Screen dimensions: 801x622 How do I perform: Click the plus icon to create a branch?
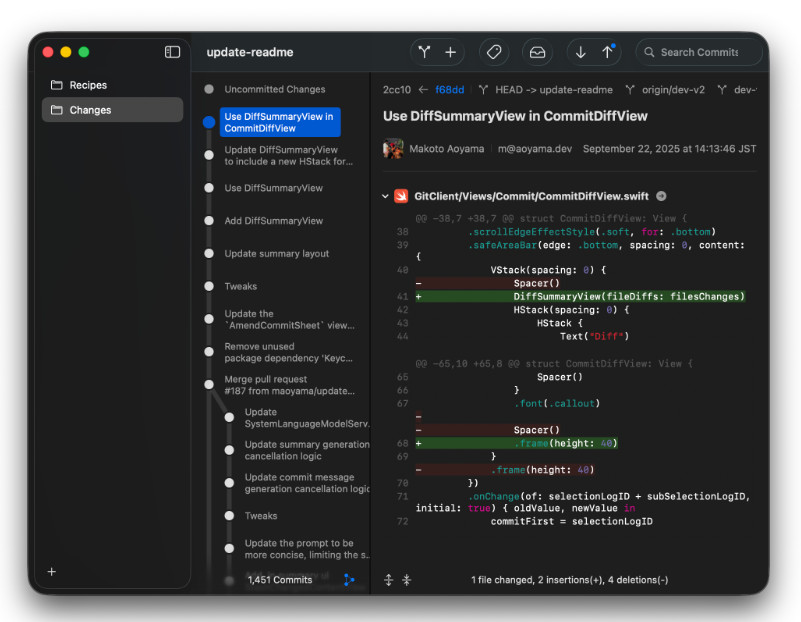451,52
